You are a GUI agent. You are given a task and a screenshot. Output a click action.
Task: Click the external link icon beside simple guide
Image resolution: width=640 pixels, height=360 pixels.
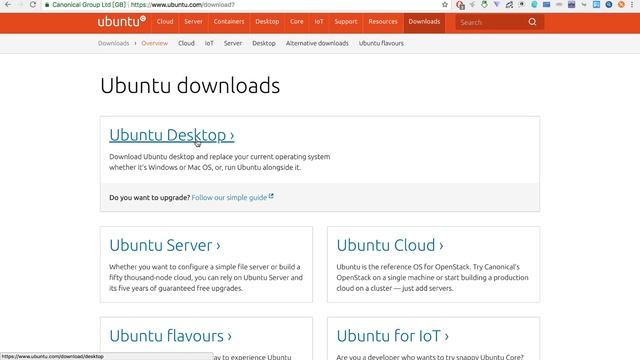(271, 196)
